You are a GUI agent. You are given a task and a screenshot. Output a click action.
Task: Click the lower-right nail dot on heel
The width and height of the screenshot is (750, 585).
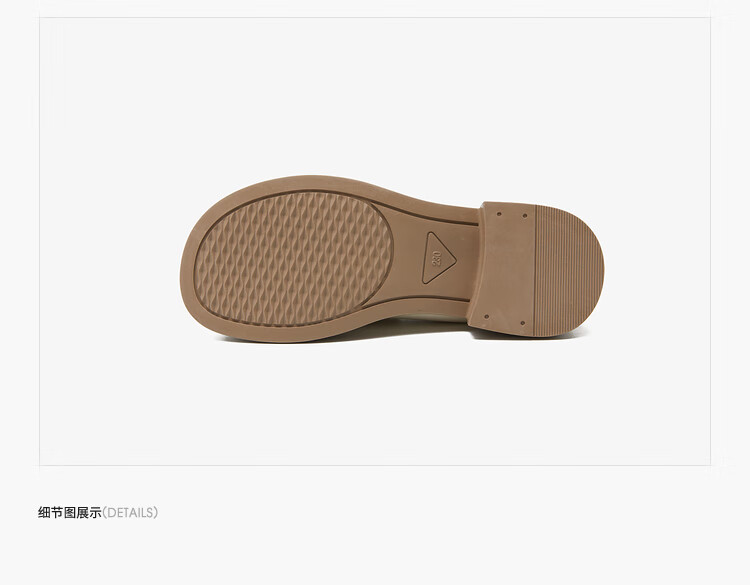tap(522, 323)
